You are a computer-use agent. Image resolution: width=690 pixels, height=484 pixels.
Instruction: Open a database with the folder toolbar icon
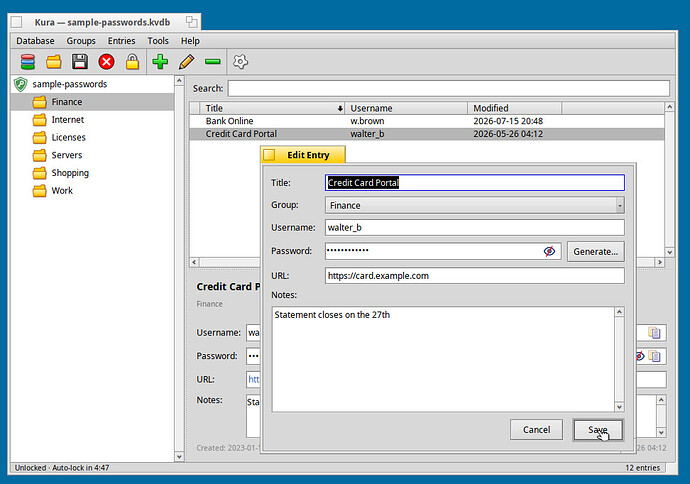[x=54, y=62]
